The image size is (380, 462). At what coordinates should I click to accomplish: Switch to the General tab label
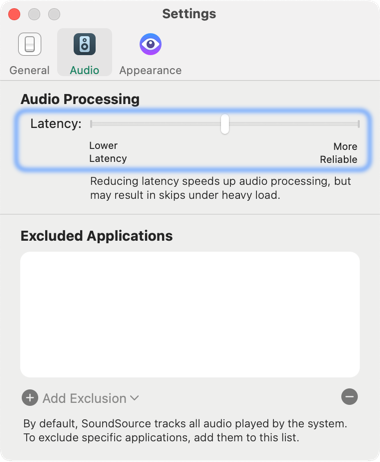[x=29, y=70]
